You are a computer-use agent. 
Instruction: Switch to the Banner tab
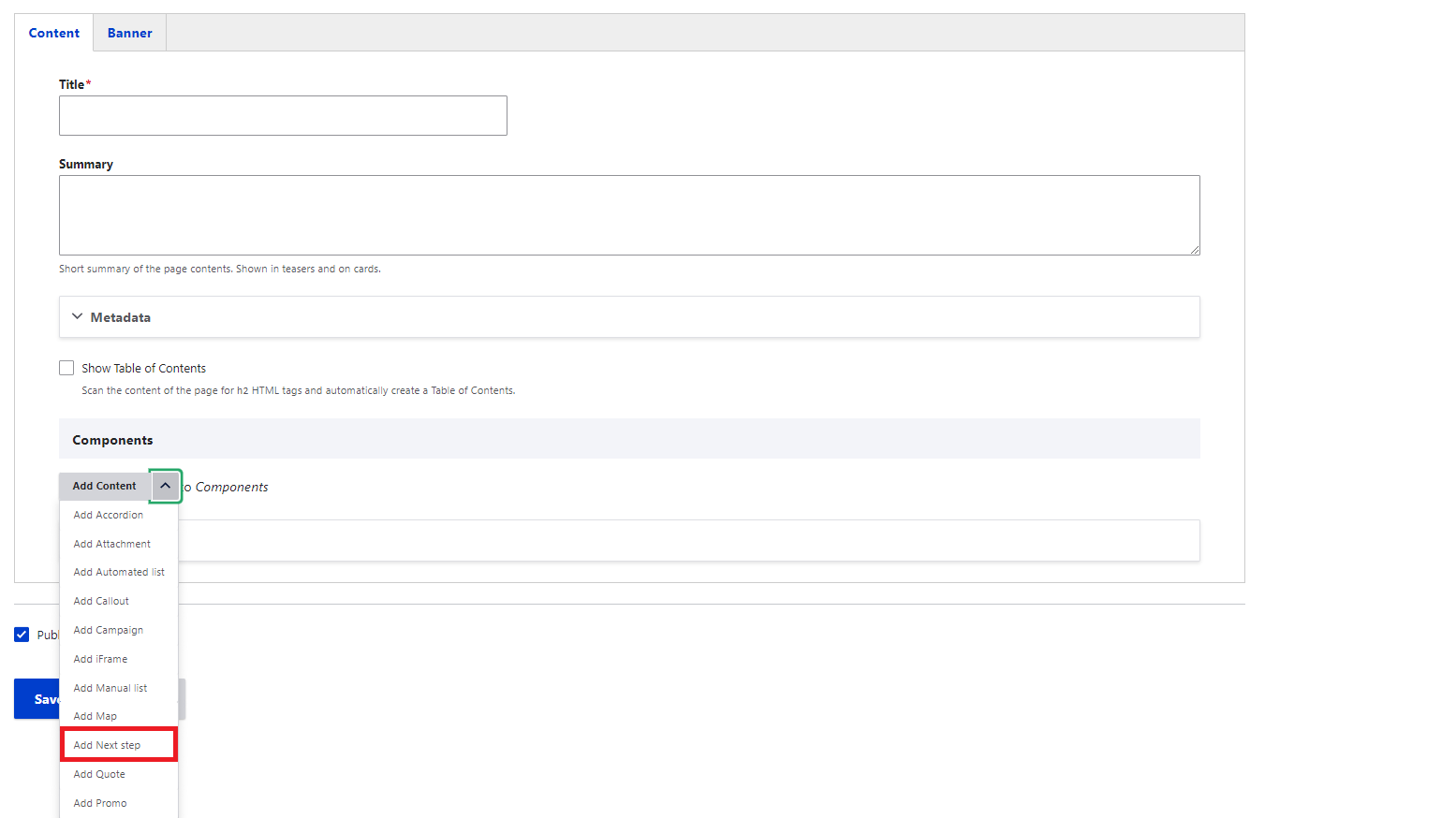coord(129,33)
